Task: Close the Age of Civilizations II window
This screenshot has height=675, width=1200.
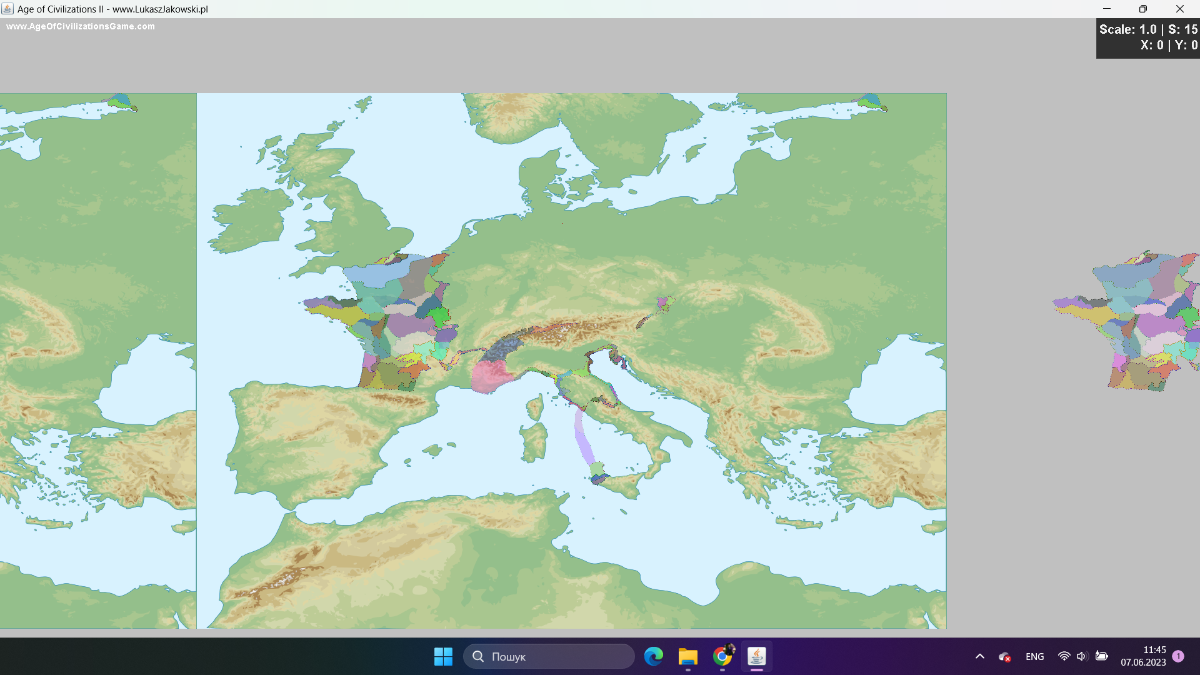Action: (x=1179, y=9)
